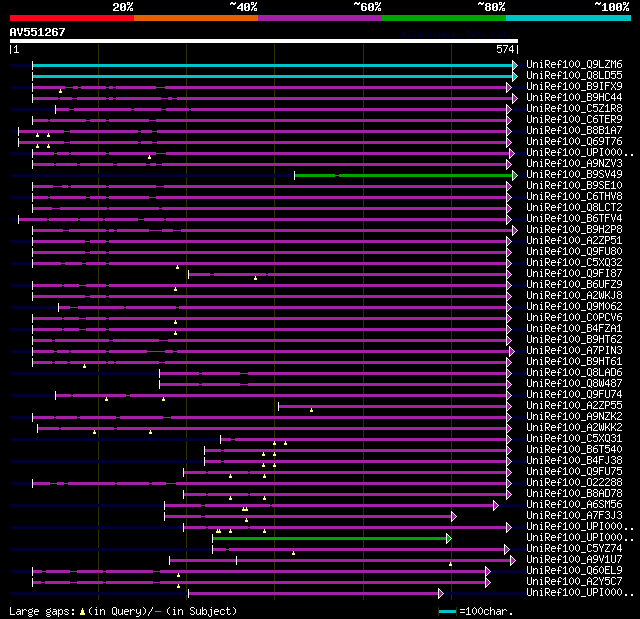Click UniRef100_Q69T76 label
Image resolution: width=640 pixels, height=619 pixels.
point(574,142)
